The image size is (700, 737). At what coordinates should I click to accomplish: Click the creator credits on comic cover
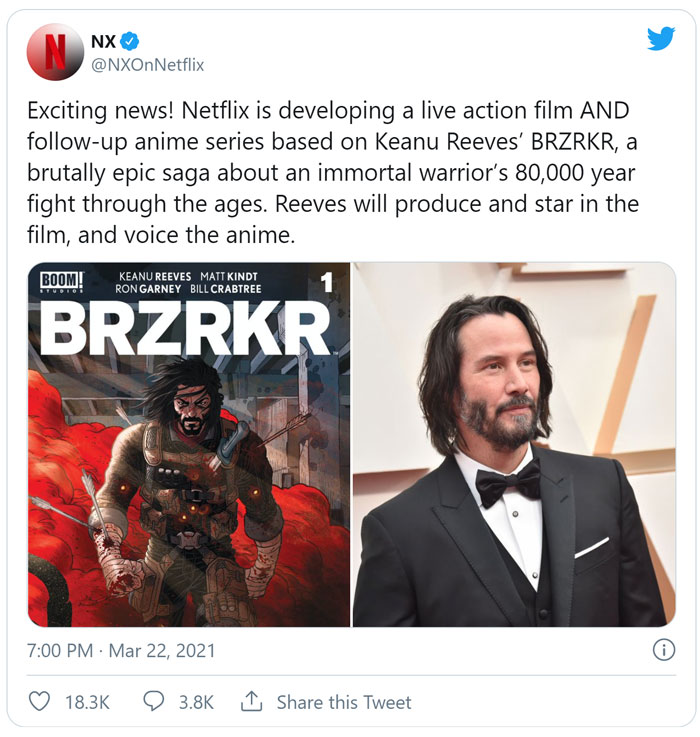pos(188,282)
